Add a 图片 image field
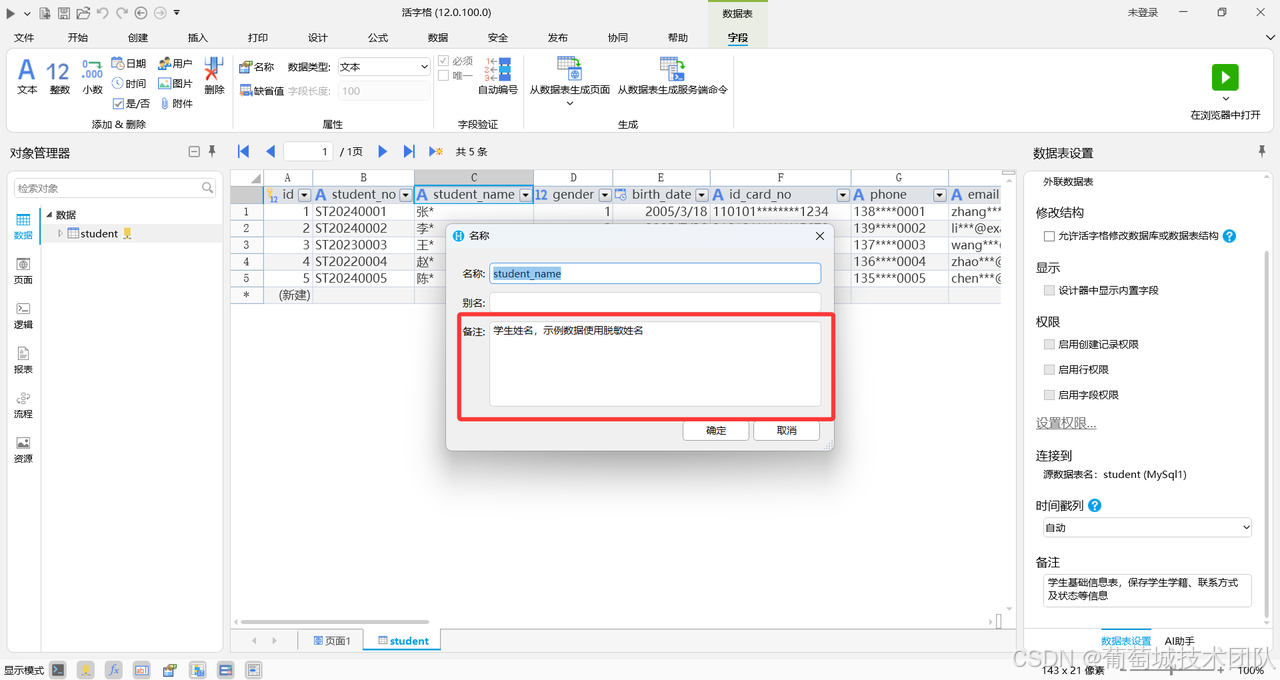Image resolution: width=1280 pixels, height=680 pixels. click(175, 84)
